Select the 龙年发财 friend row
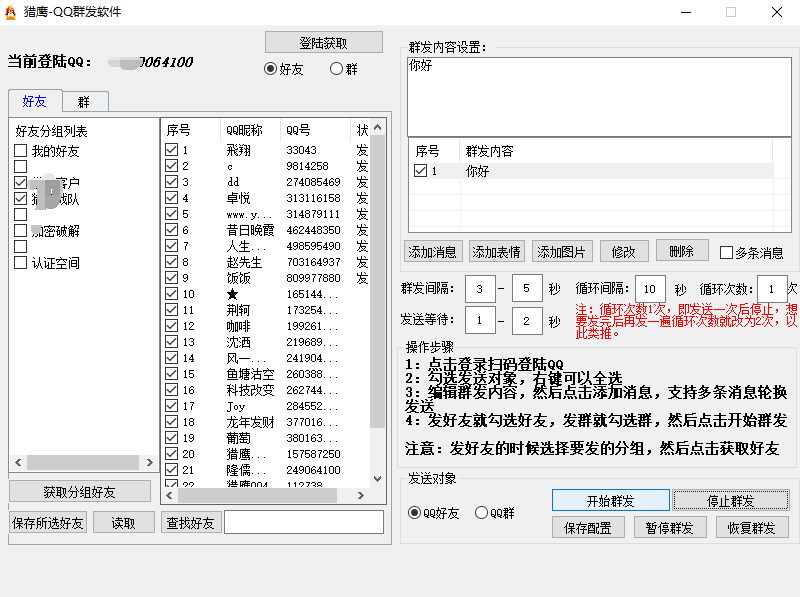Screen dimensions: 800x597 265,422
